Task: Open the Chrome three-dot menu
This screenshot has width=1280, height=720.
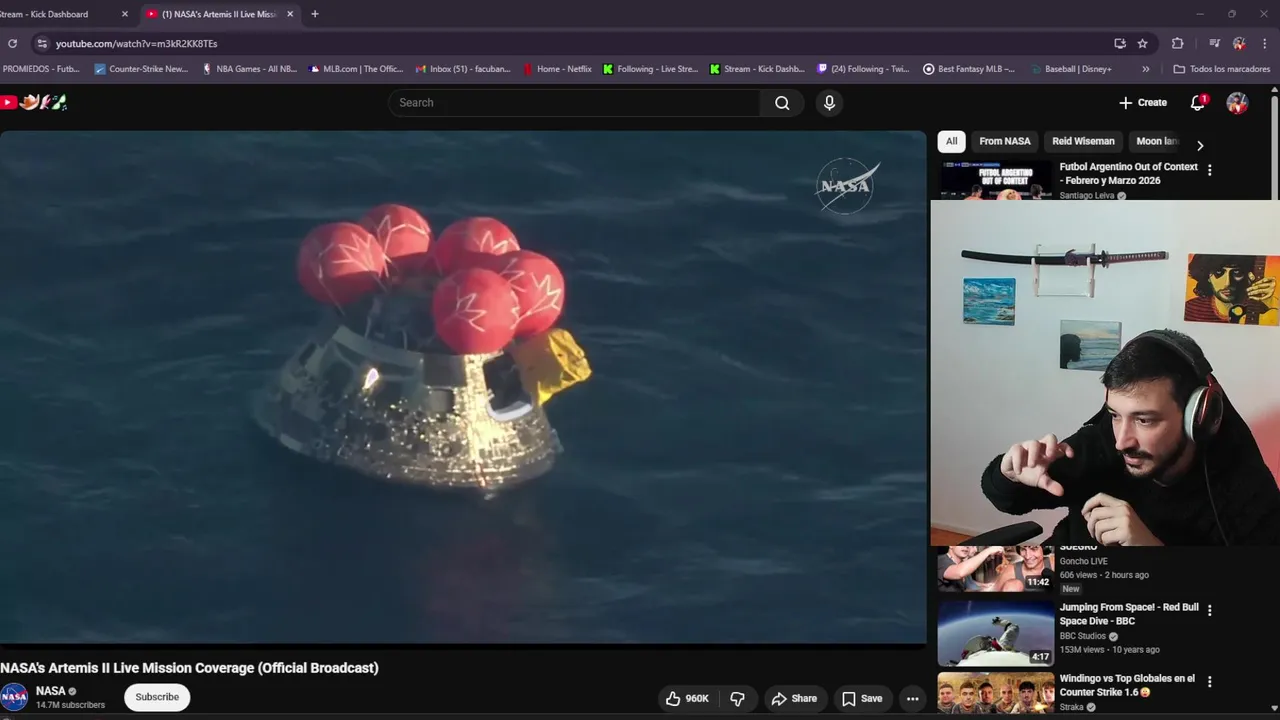Action: point(1265,43)
